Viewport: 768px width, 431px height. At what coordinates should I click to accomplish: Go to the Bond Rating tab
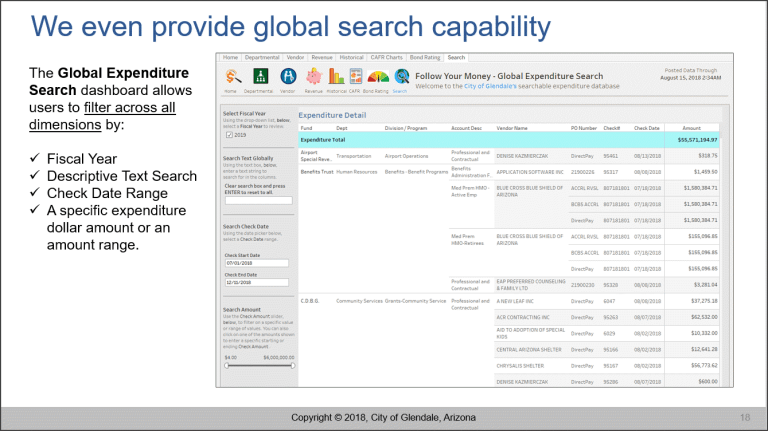pyautogui.click(x=425, y=57)
